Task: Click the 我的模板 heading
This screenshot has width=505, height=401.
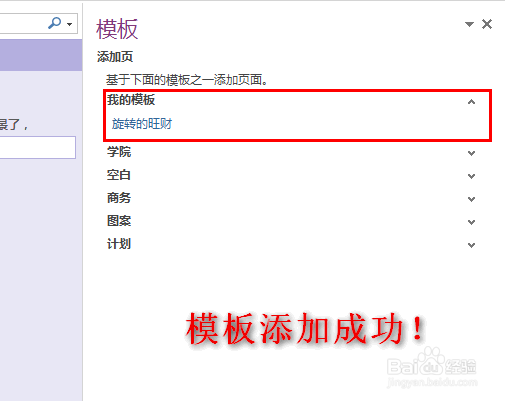Action: pos(131,100)
